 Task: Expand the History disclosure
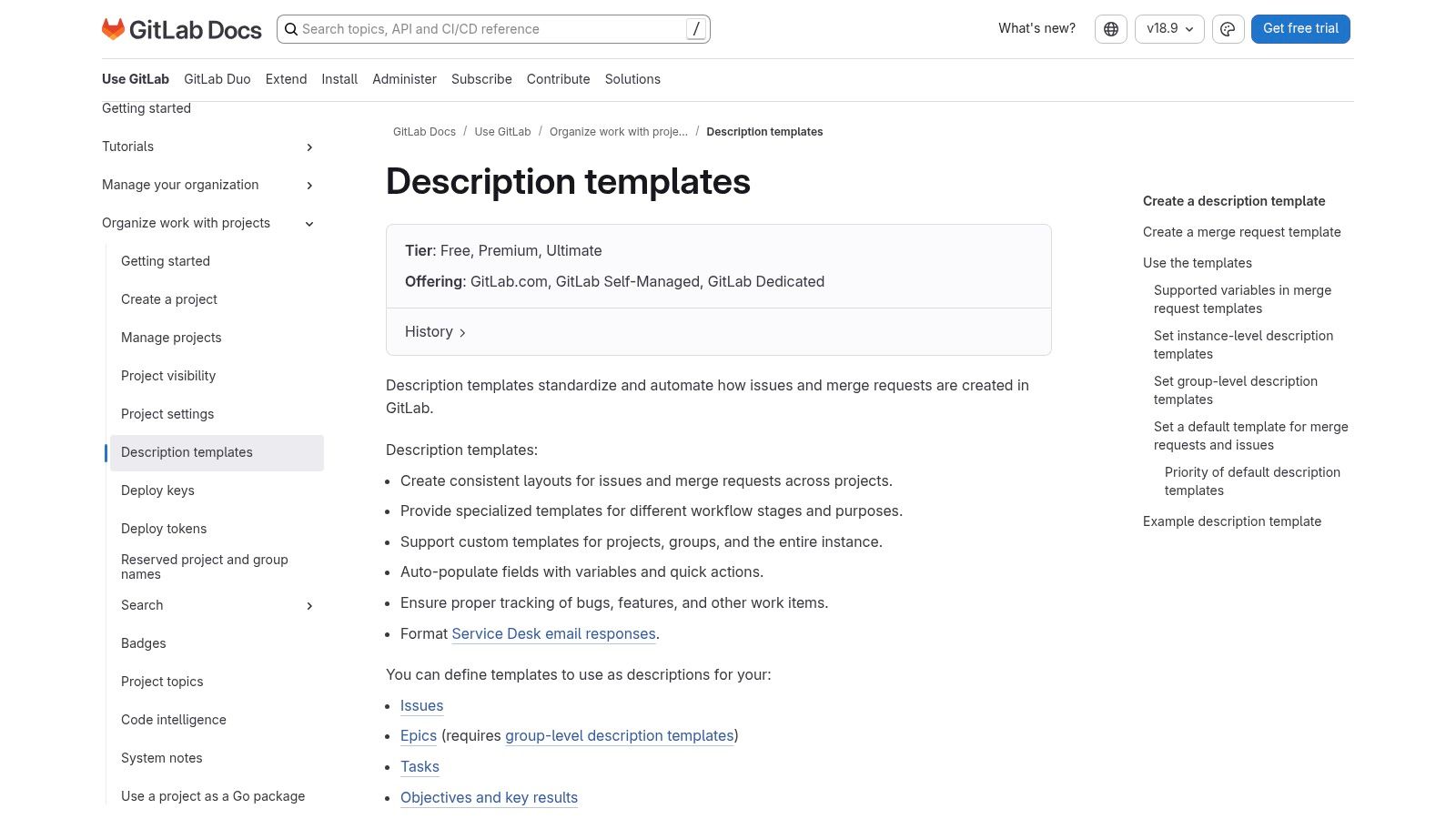coord(434,331)
